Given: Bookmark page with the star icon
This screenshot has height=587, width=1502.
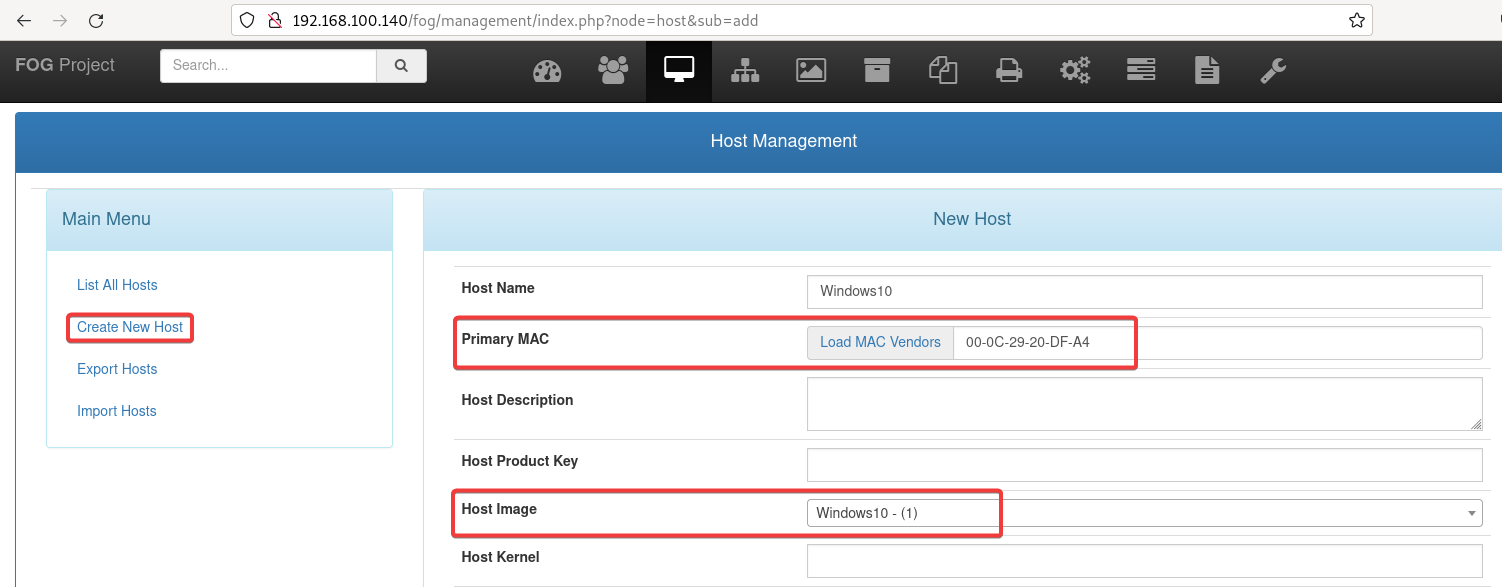Looking at the screenshot, I should 1356,20.
